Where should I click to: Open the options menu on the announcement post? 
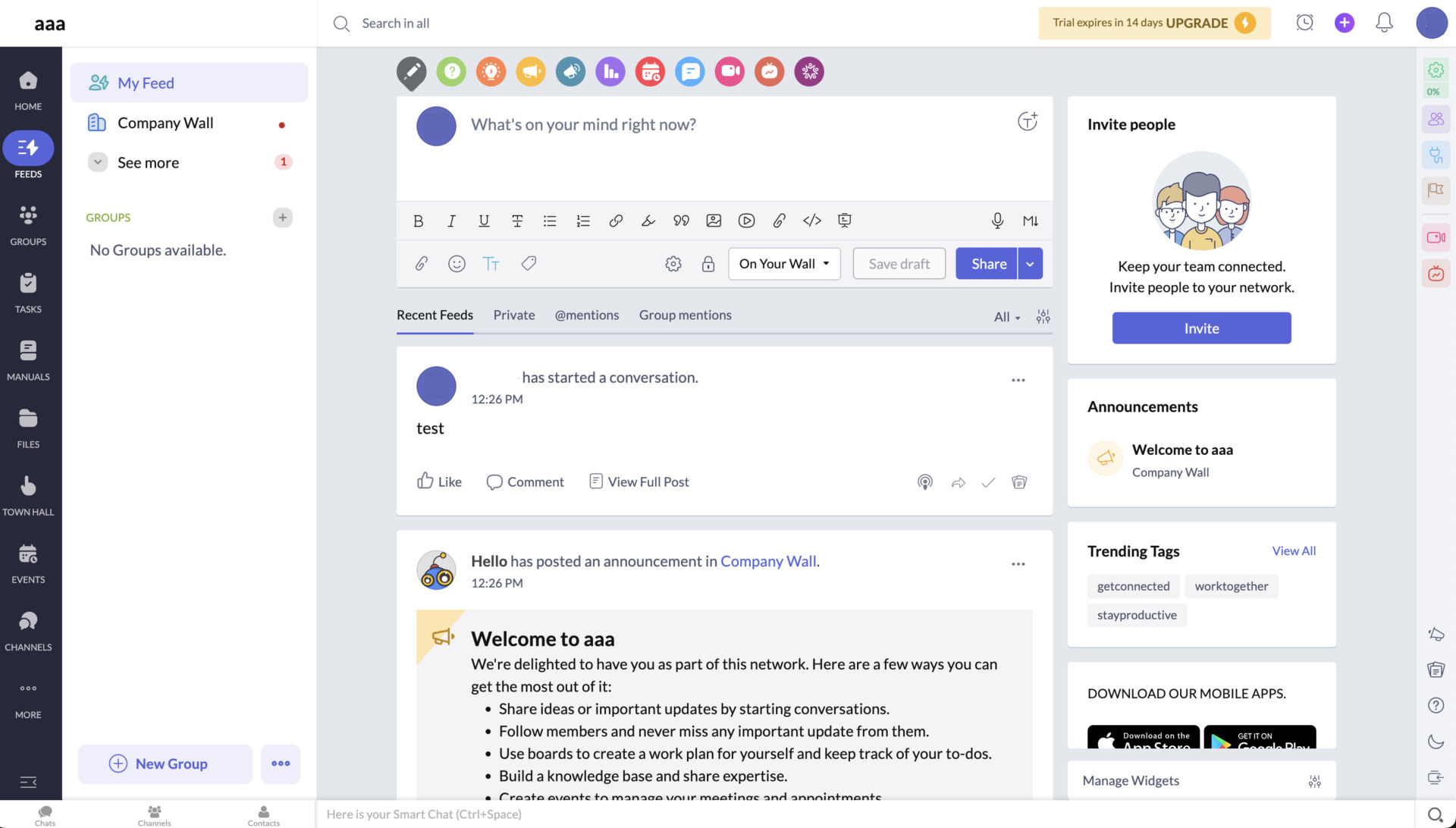coord(1018,563)
